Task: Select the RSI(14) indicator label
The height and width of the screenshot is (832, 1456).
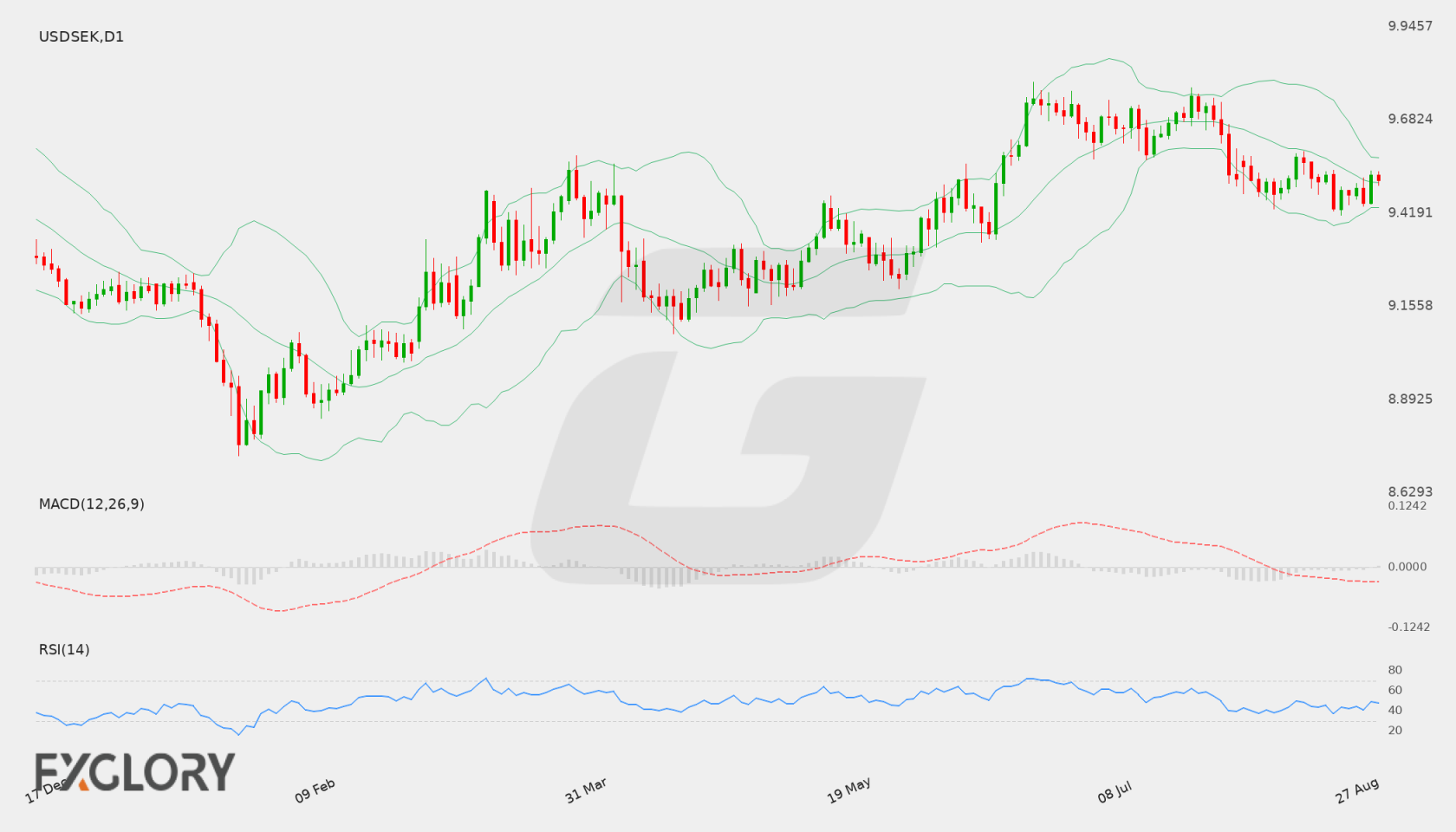Action: [x=64, y=649]
